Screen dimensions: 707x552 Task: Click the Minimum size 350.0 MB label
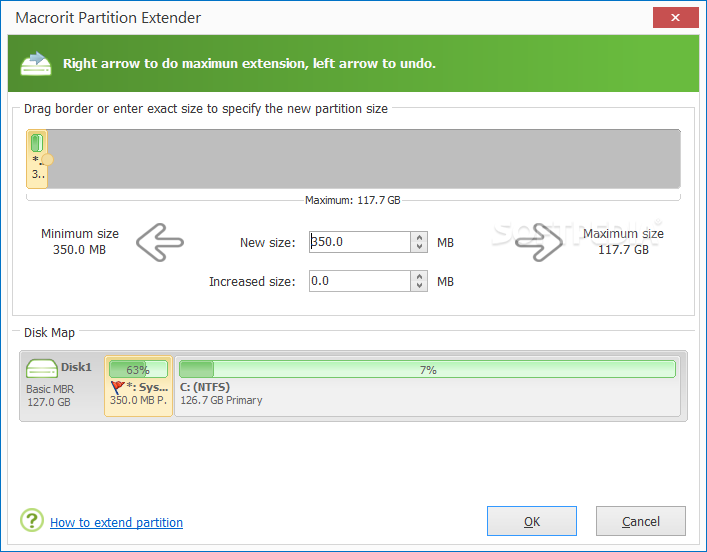pos(80,242)
